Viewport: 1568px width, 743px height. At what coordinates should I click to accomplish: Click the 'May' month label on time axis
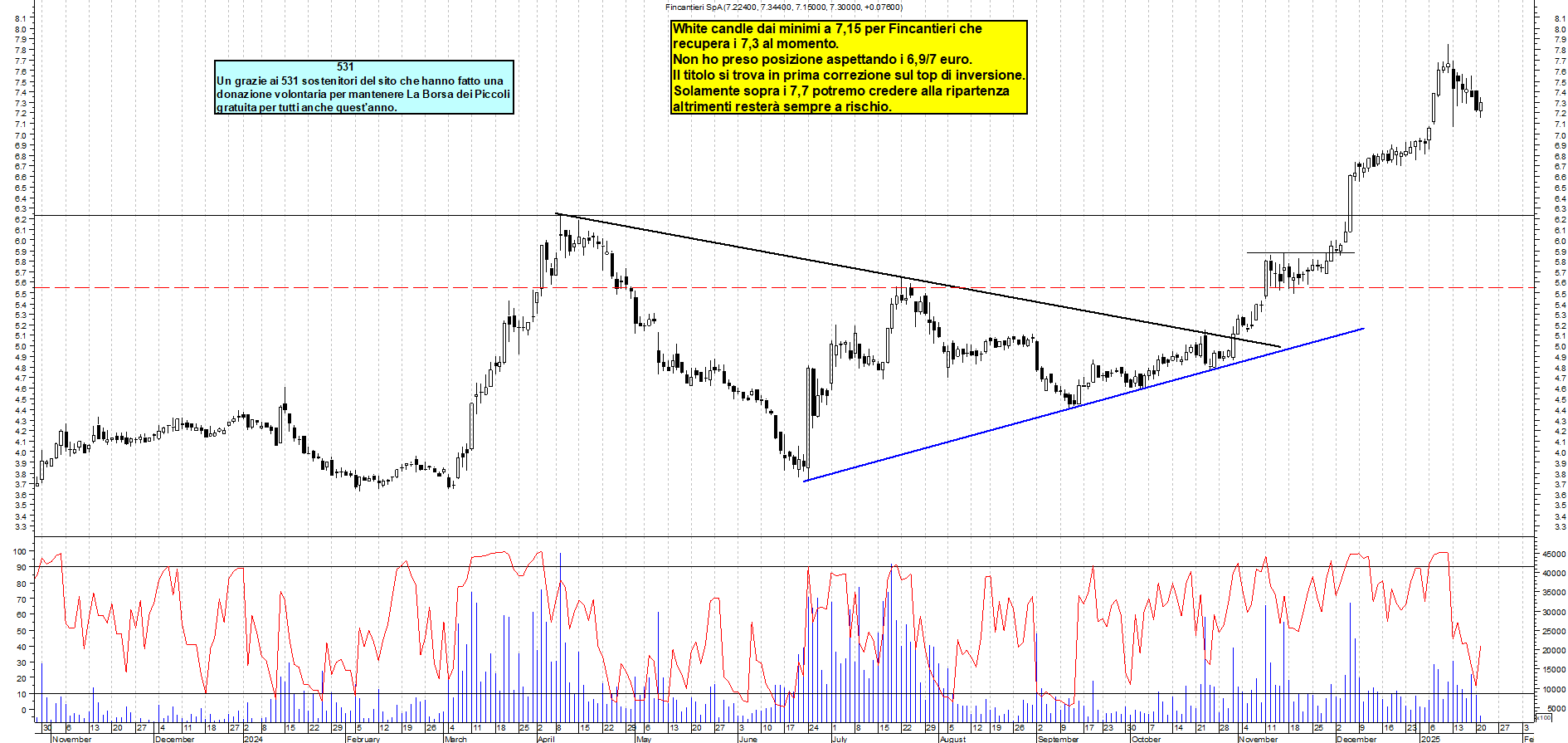point(644,739)
